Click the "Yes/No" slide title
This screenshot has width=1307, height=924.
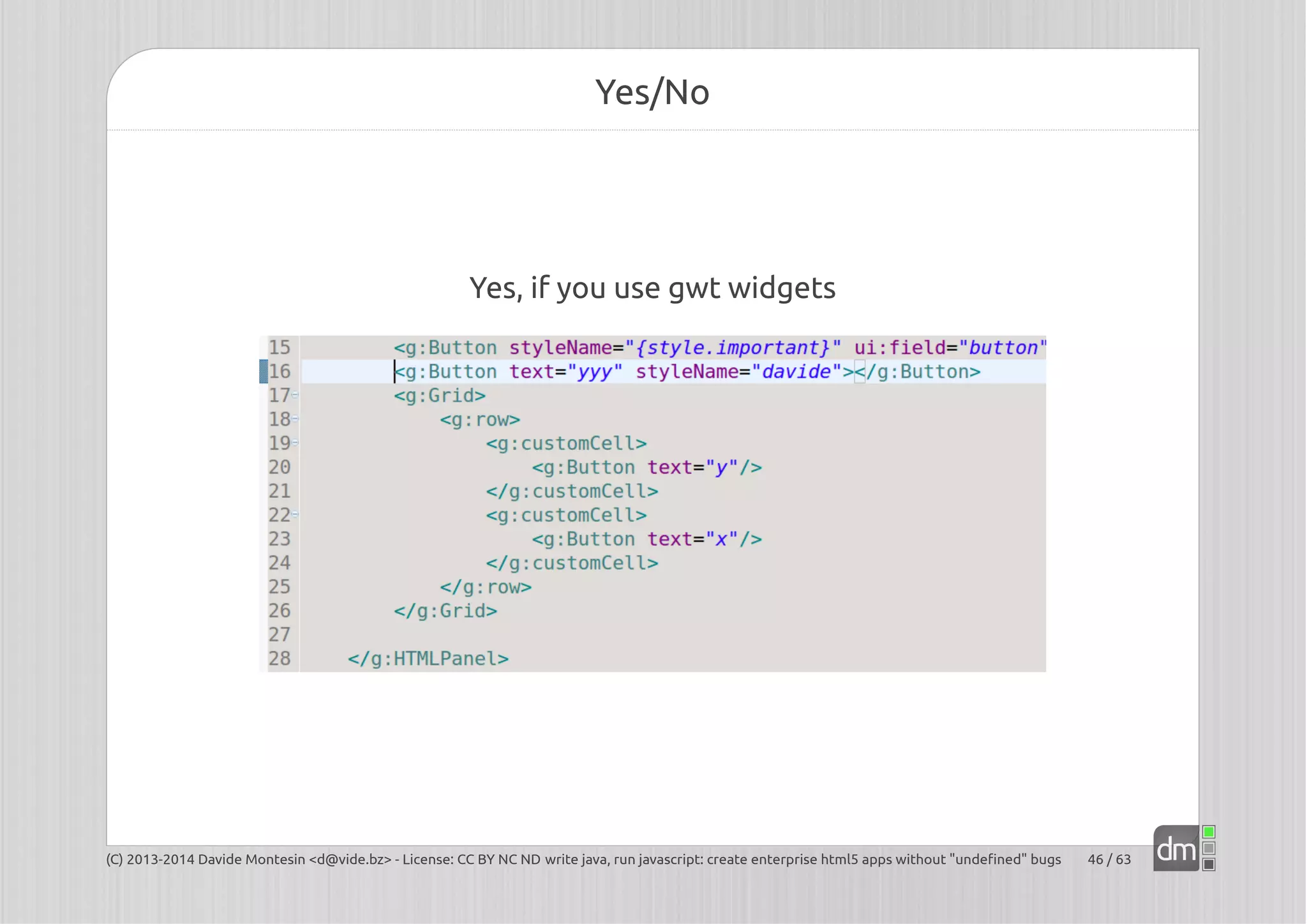coord(652,93)
